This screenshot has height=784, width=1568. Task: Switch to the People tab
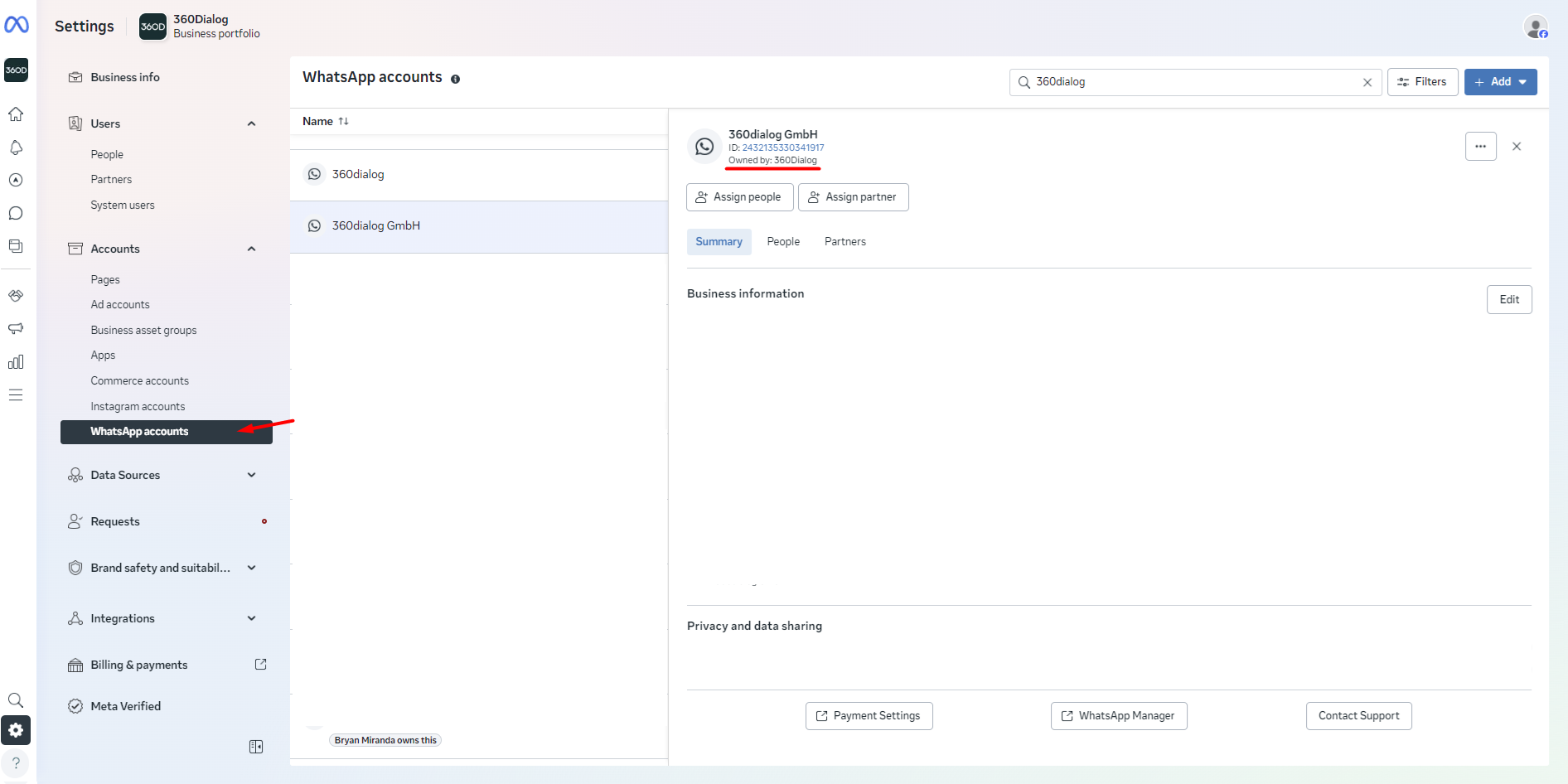click(783, 242)
